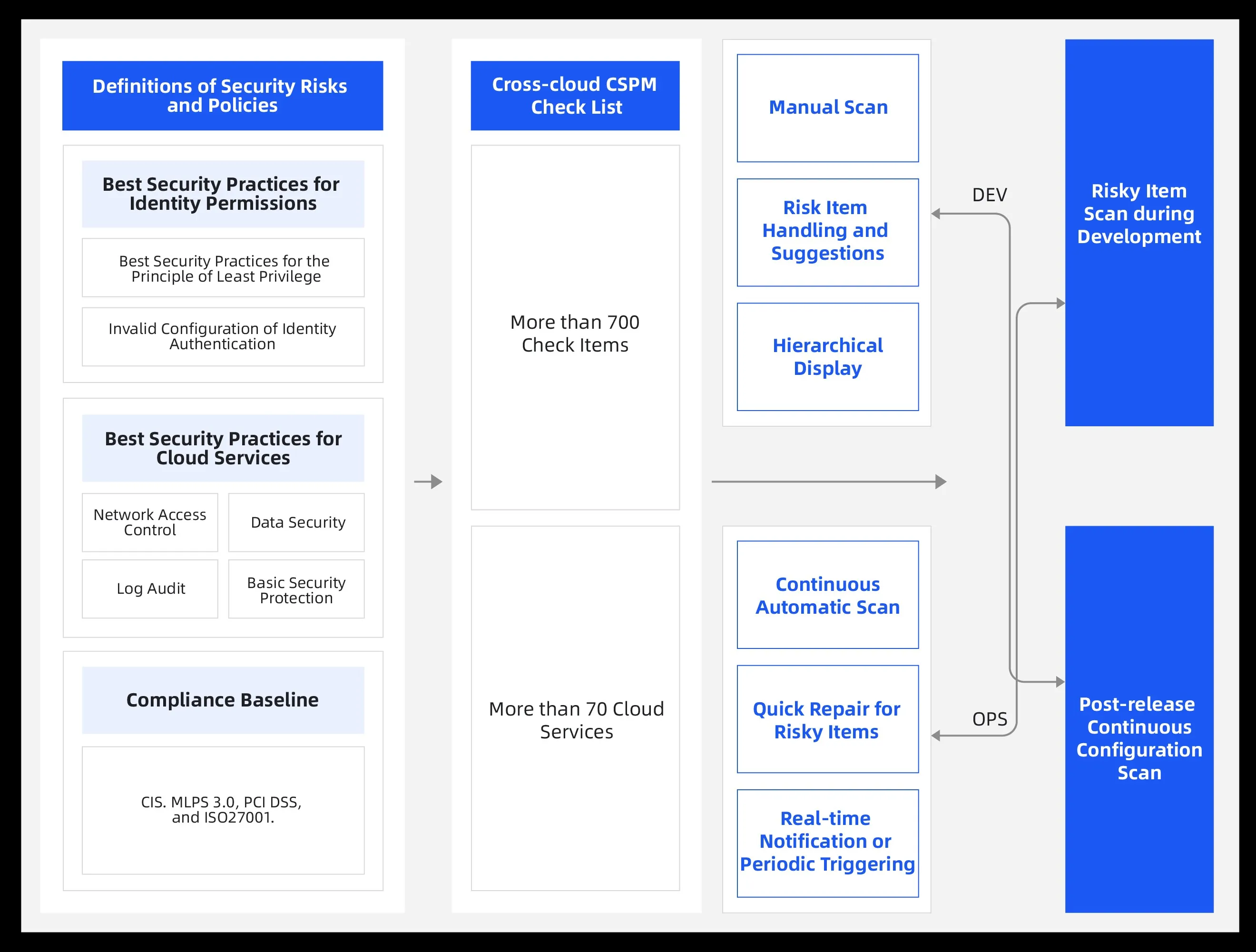Select Risk Item Handling and Suggestions box

pos(827,232)
